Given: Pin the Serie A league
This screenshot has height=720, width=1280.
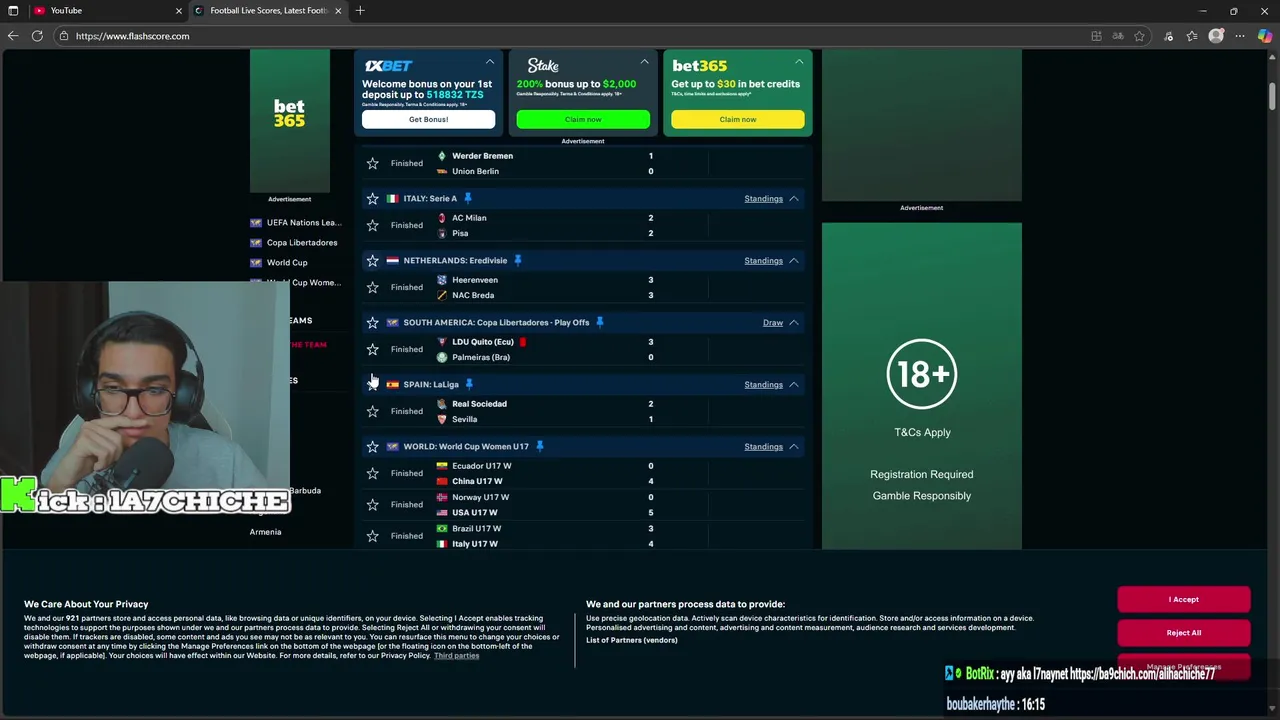Looking at the screenshot, I should point(467,198).
